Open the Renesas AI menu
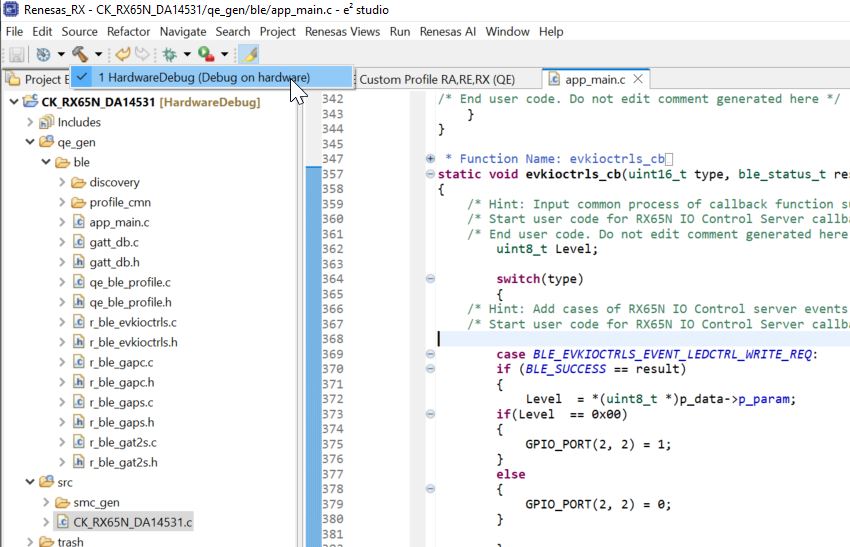The height and width of the screenshot is (547, 850). tap(448, 31)
